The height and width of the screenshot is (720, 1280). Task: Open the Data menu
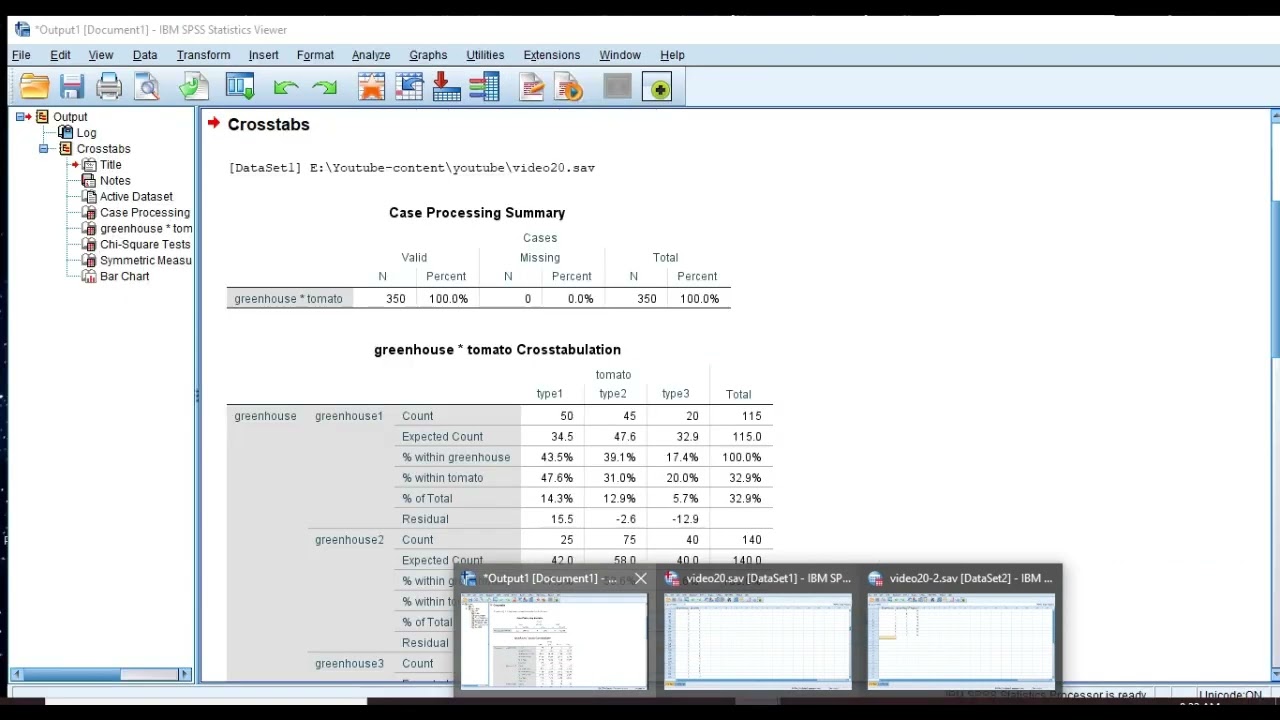[x=145, y=55]
